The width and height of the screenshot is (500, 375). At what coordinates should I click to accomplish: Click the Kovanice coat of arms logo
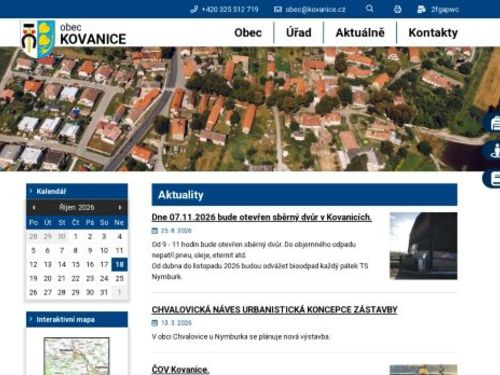tap(38, 39)
